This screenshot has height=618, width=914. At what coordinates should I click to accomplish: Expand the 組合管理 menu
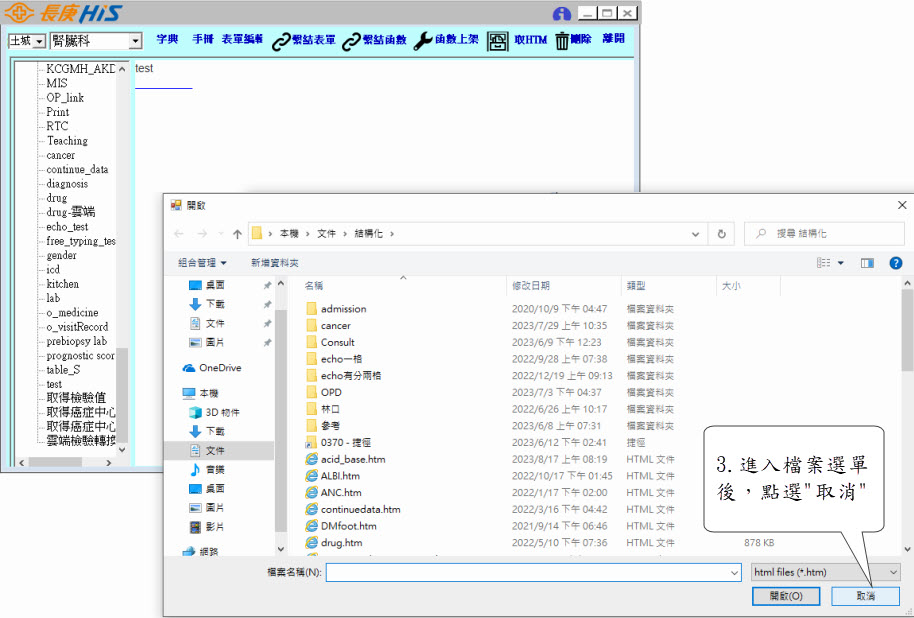coord(202,263)
